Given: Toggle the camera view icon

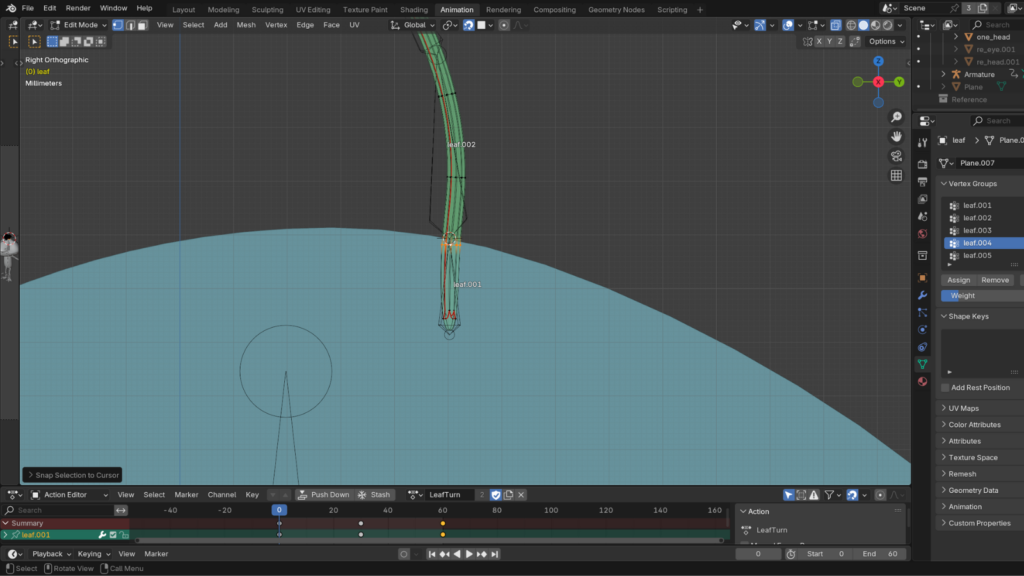Looking at the screenshot, I should pyautogui.click(x=896, y=156).
